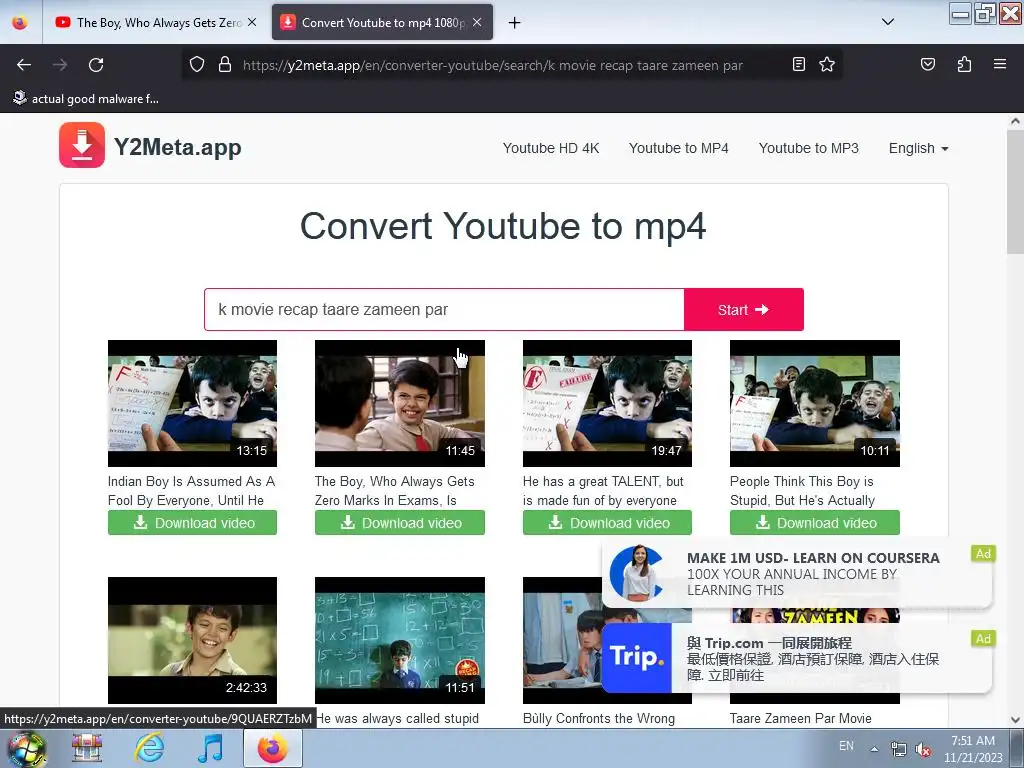Download video 'He has a great TALENT'
The width and height of the screenshot is (1024, 768).
click(x=607, y=522)
